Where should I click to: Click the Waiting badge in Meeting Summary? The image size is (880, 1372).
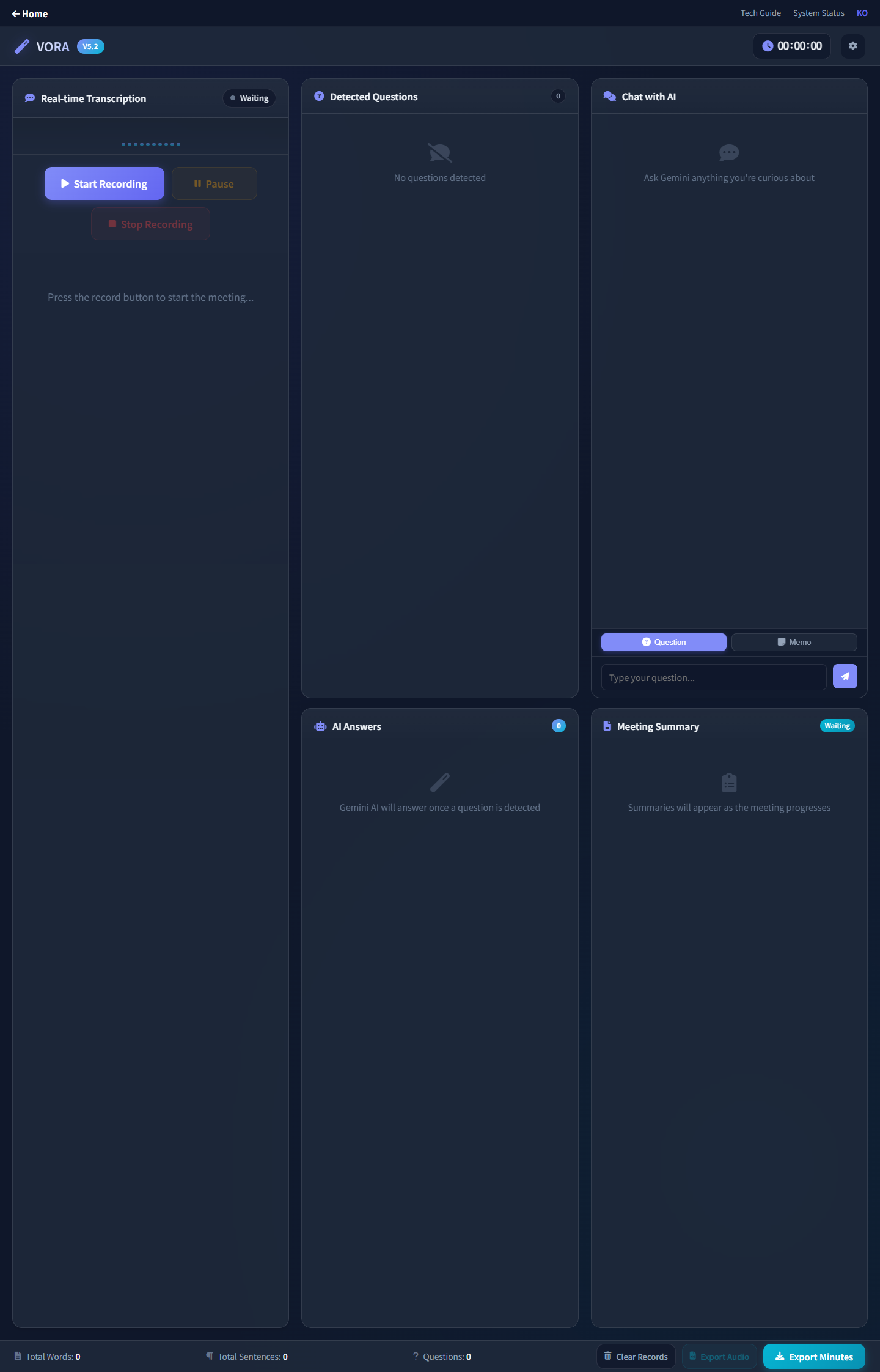(837, 726)
